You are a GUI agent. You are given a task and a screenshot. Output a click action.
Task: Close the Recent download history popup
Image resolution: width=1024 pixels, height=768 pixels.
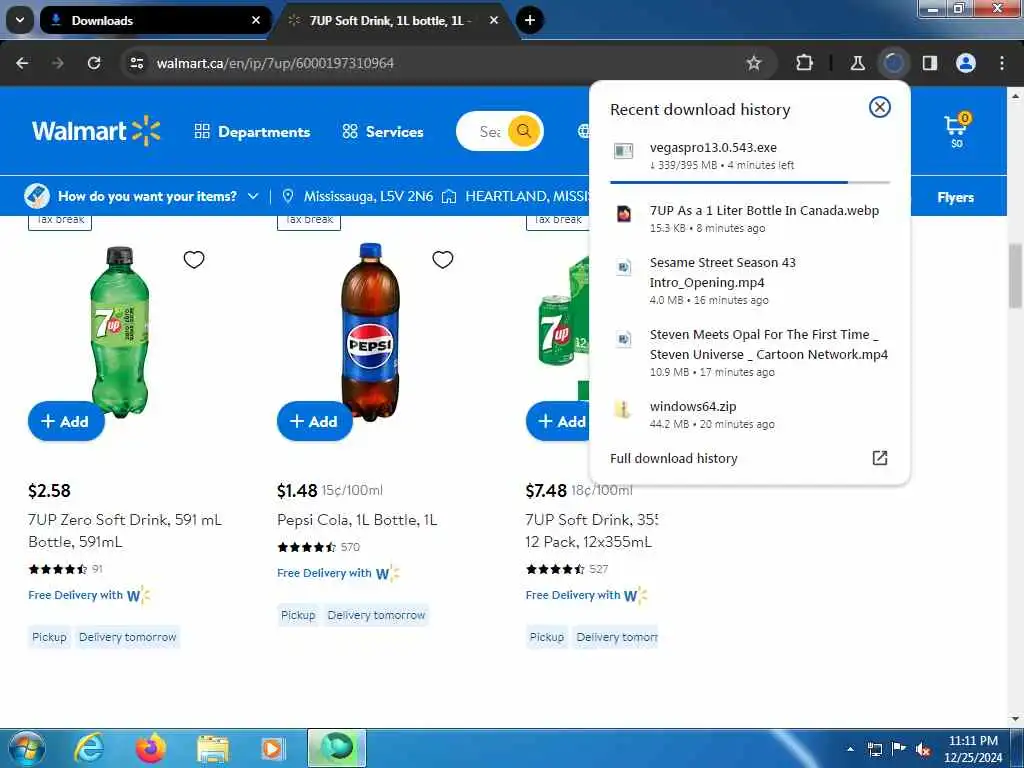[x=880, y=107]
